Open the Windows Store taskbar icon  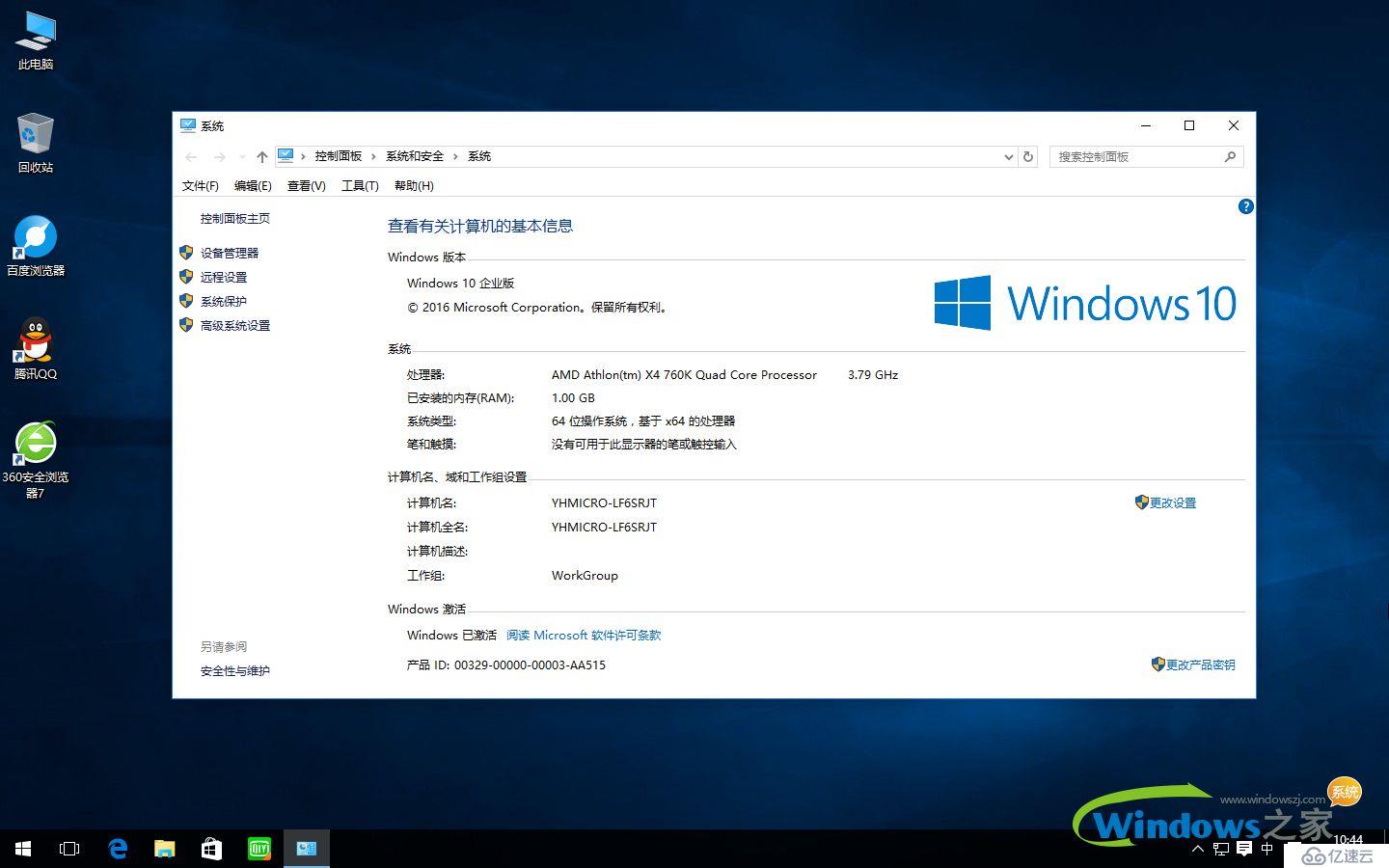click(x=211, y=849)
